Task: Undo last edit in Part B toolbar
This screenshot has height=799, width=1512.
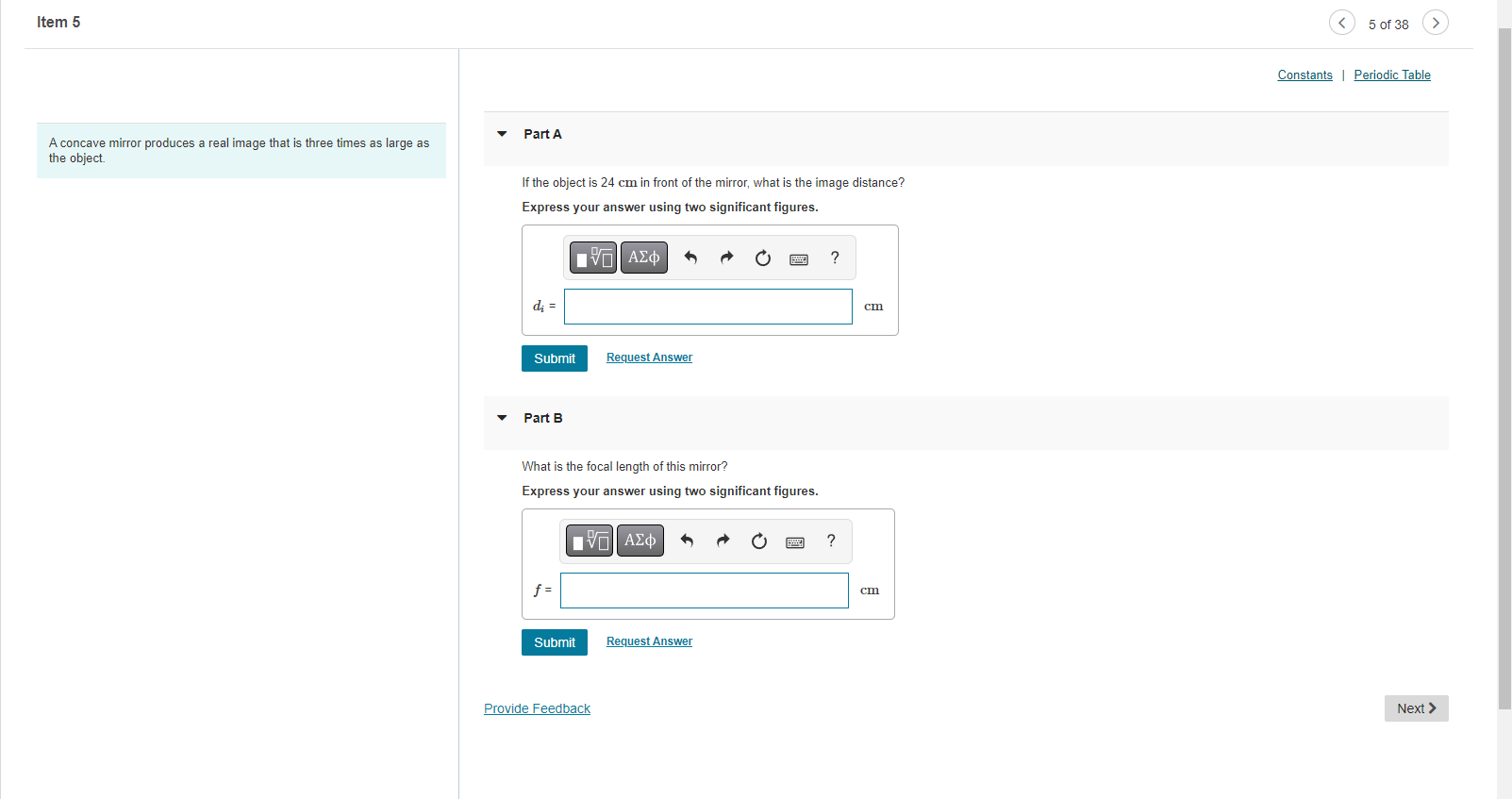Action: pyautogui.click(x=687, y=541)
